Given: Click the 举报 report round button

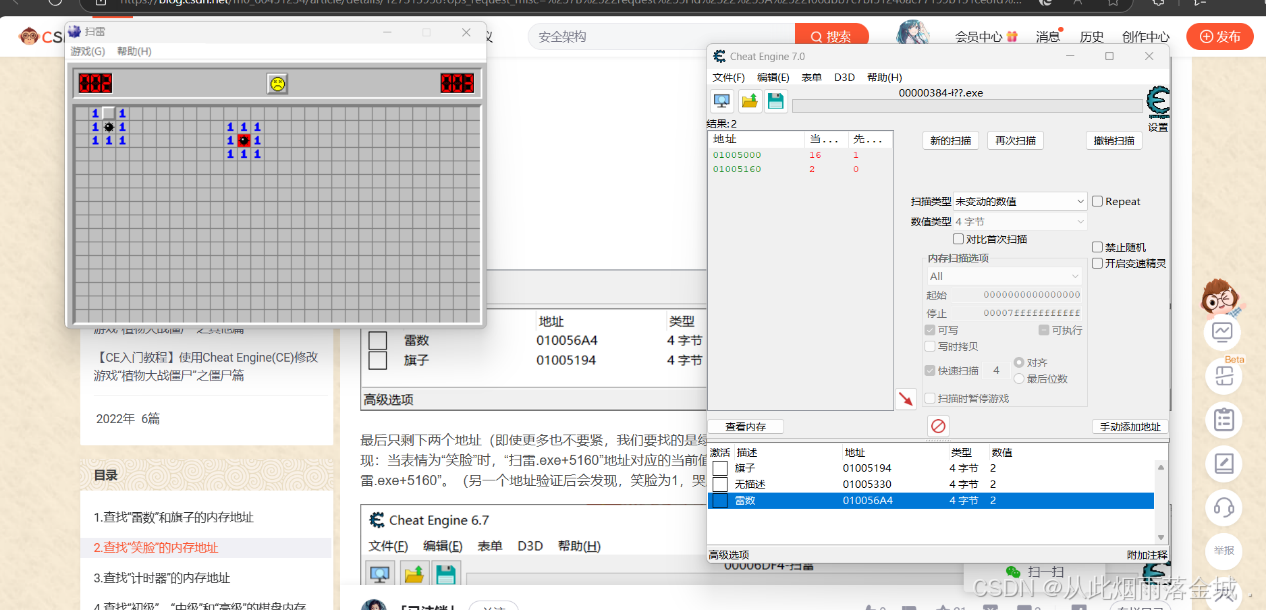Looking at the screenshot, I should coord(1222,550).
